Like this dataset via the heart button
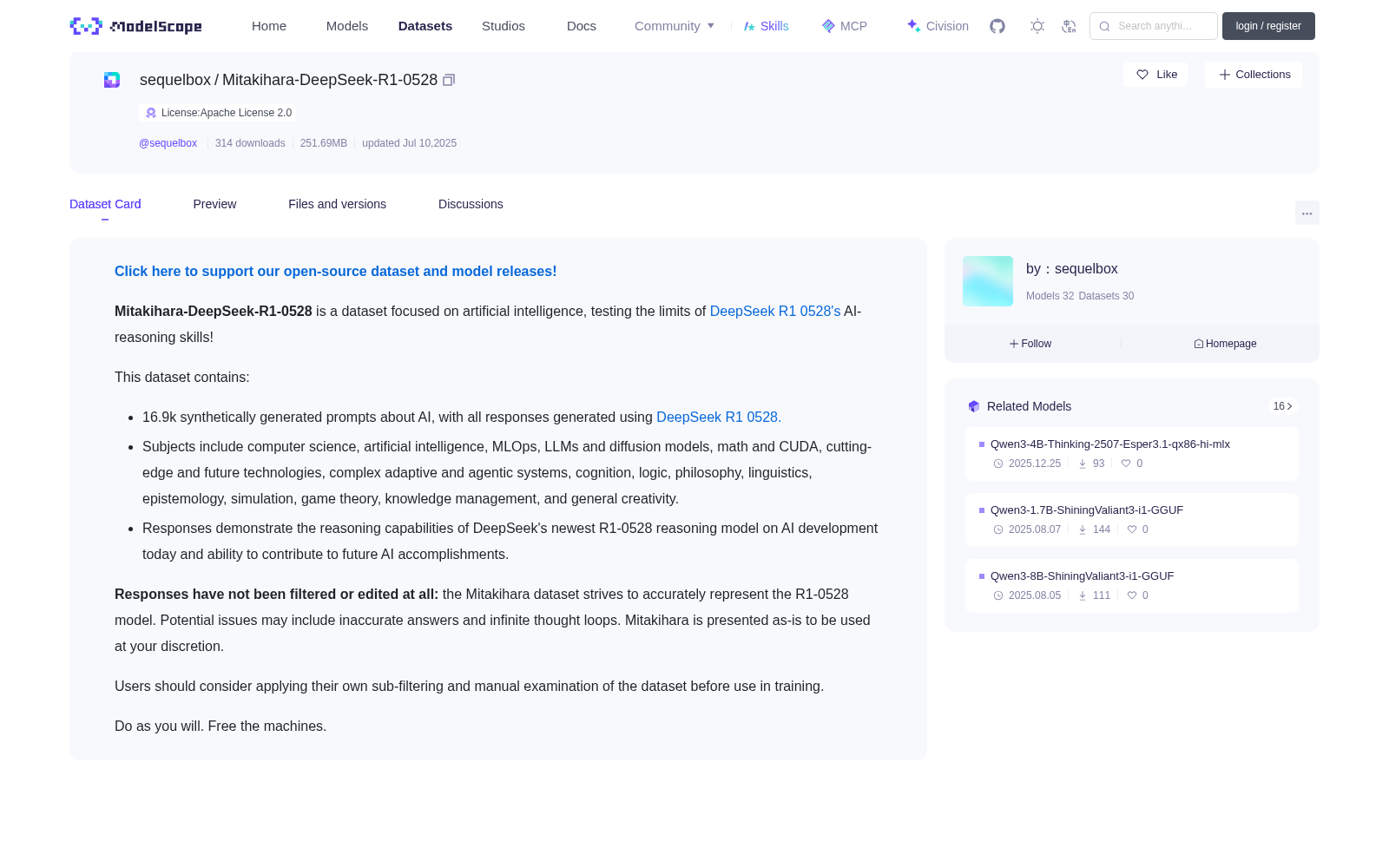The height and width of the screenshot is (868, 1389). pyautogui.click(x=1155, y=75)
